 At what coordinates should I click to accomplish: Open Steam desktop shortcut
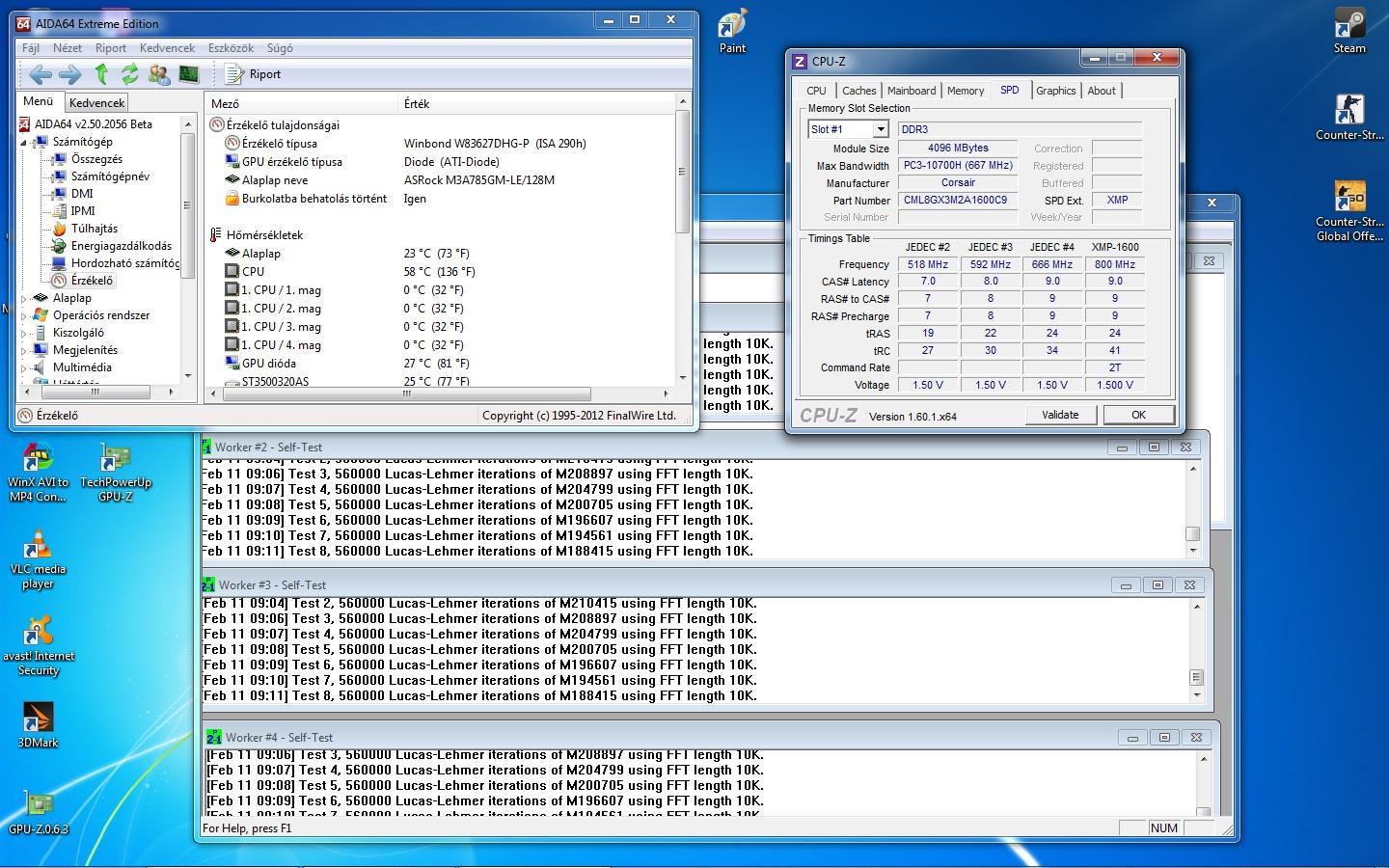[x=1349, y=31]
